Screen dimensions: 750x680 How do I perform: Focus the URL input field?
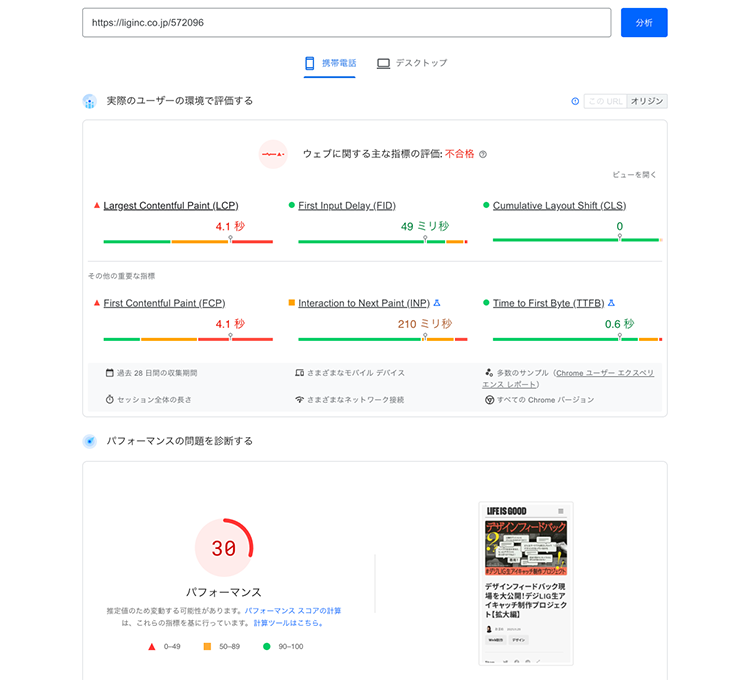click(346, 22)
